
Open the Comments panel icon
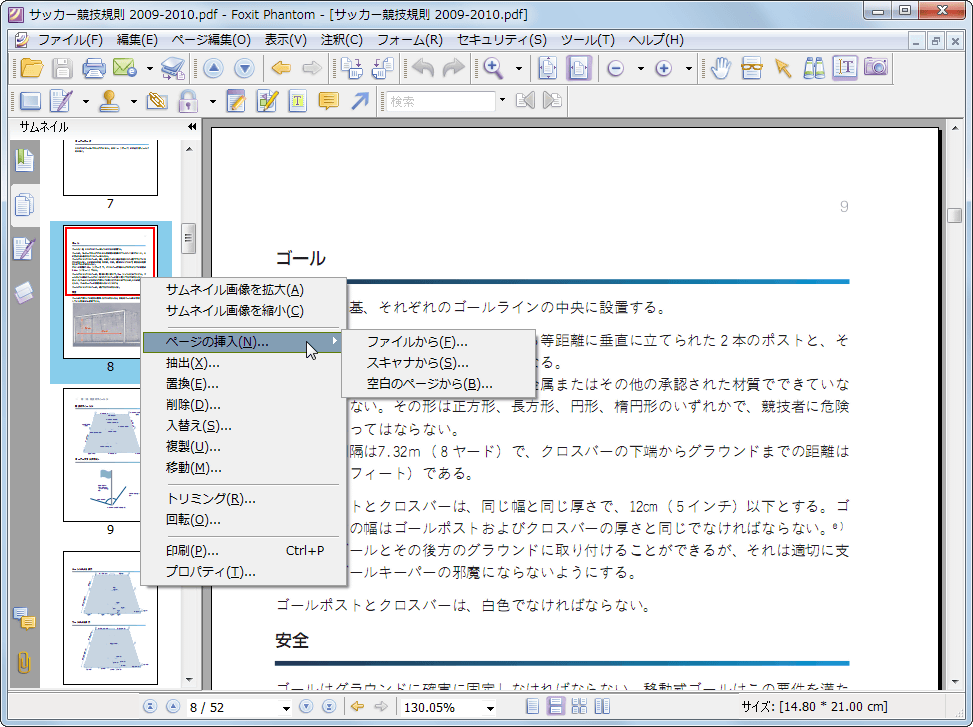[x=24, y=618]
